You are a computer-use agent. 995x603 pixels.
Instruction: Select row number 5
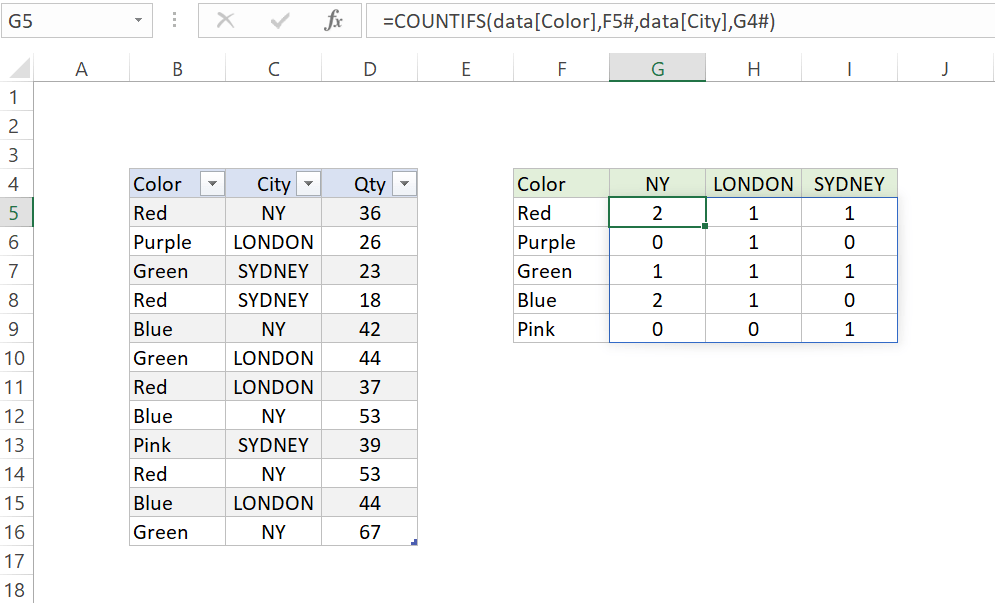16,213
